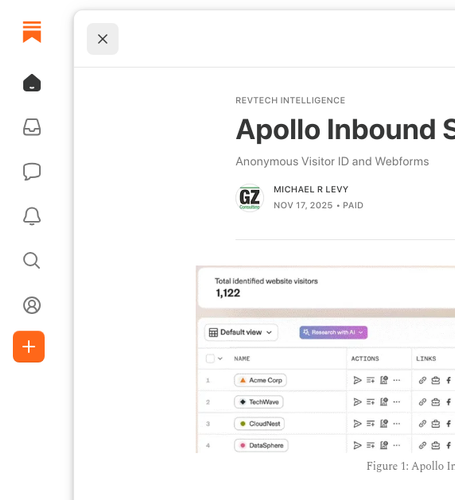Click briefcase icon in TechWave row
Image resolution: width=455 pixels, height=500 pixels.
(436, 402)
